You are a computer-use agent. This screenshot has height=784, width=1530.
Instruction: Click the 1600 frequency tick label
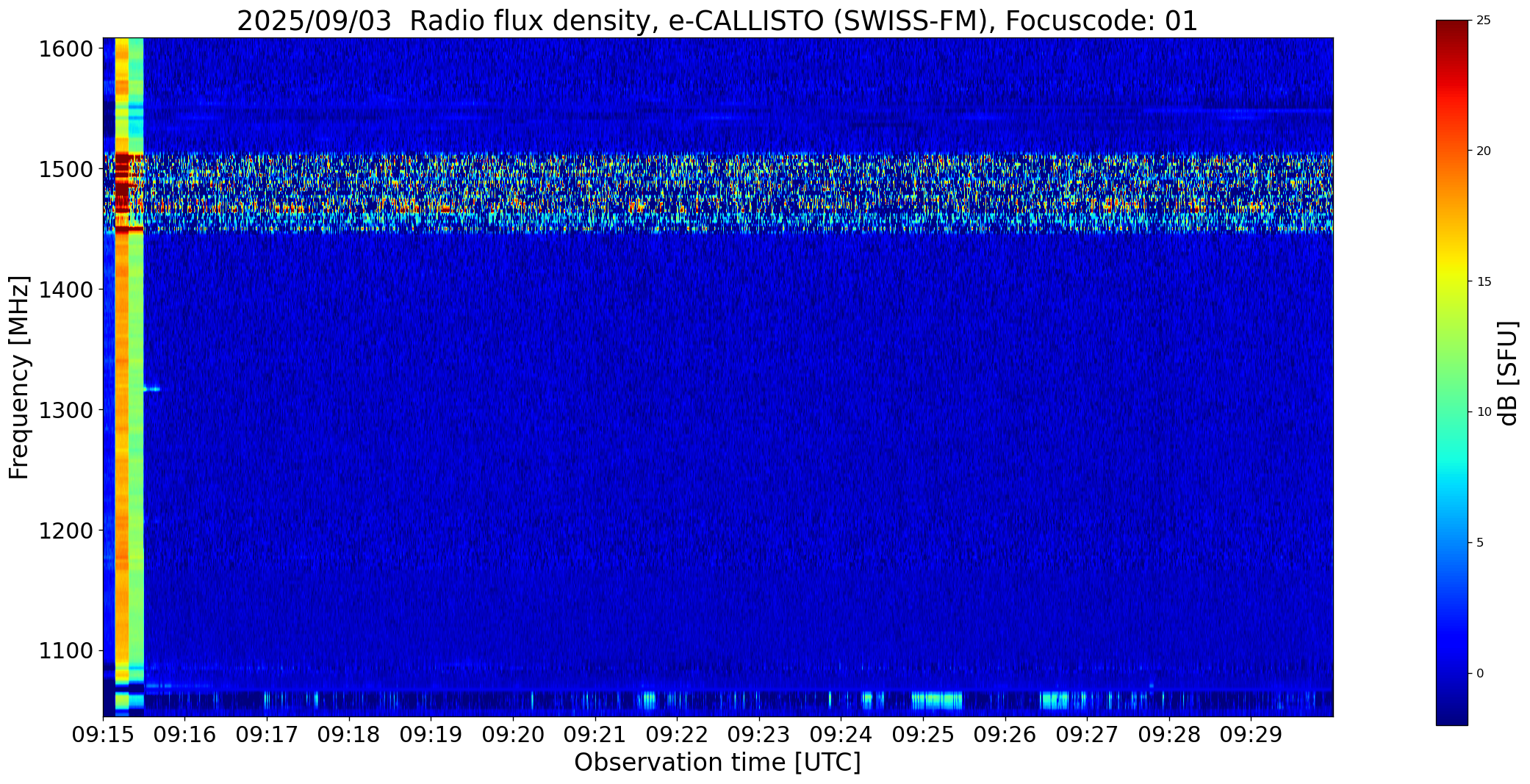66,49
